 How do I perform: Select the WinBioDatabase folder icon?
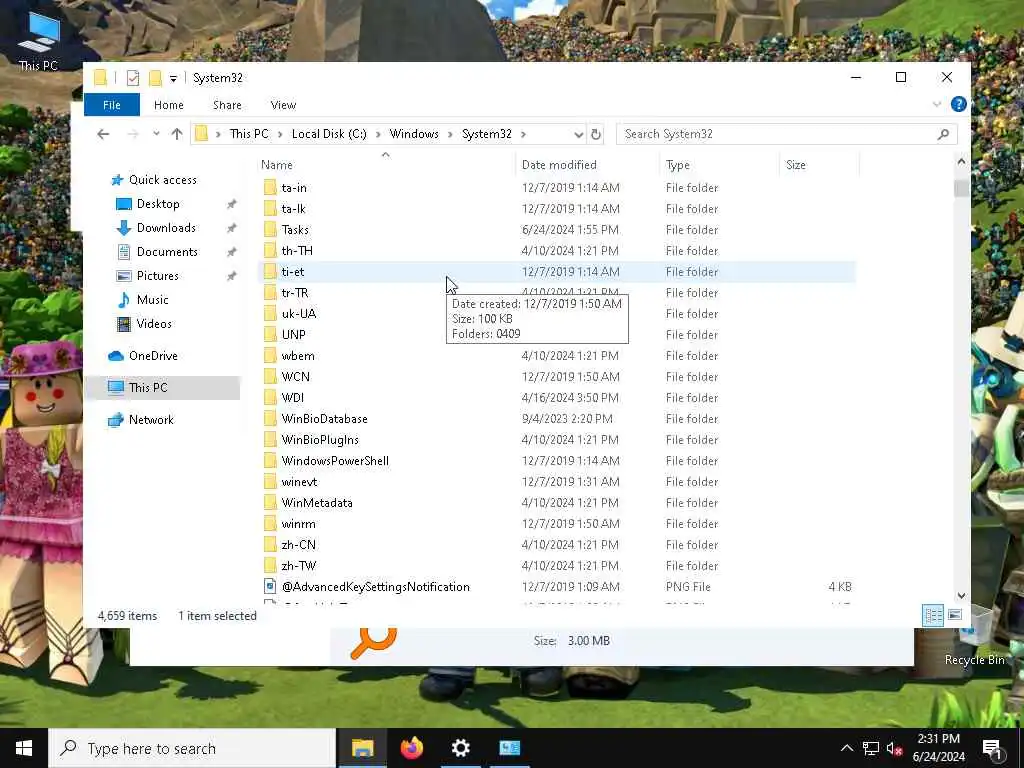click(270, 419)
